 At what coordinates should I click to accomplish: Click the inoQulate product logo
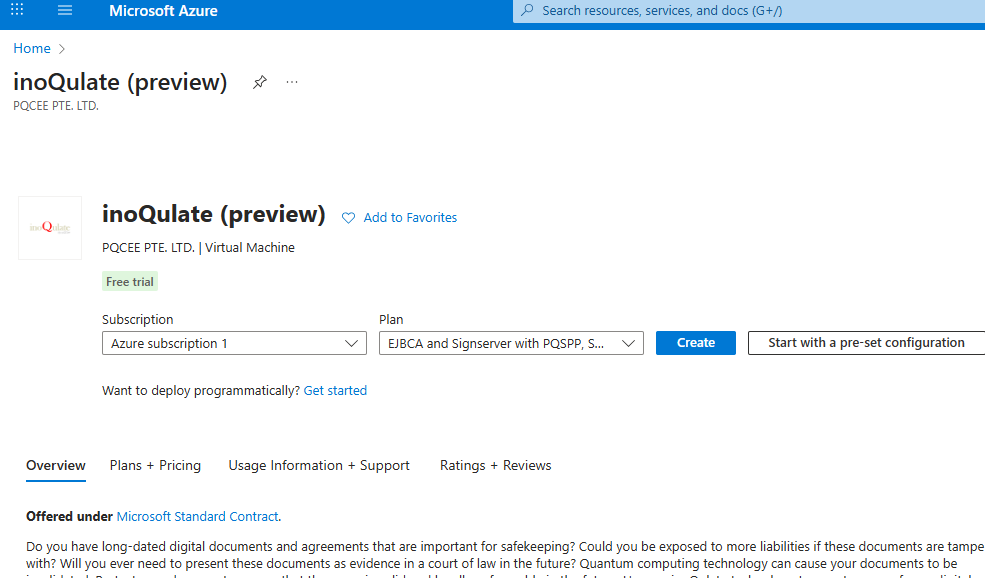click(x=50, y=227)
